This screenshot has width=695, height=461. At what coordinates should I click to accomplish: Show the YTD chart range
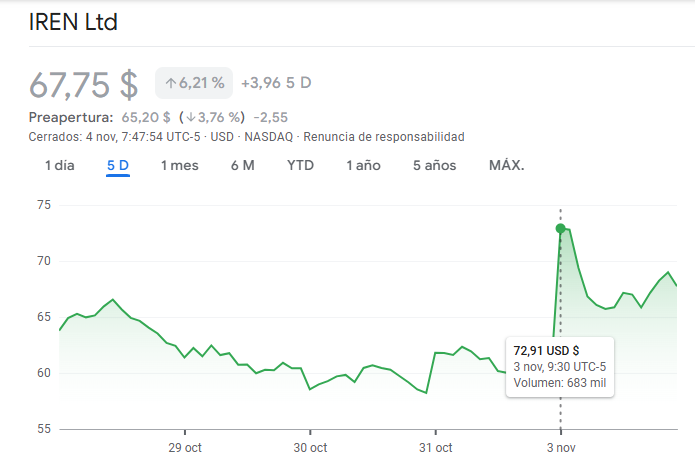point(300,165)
